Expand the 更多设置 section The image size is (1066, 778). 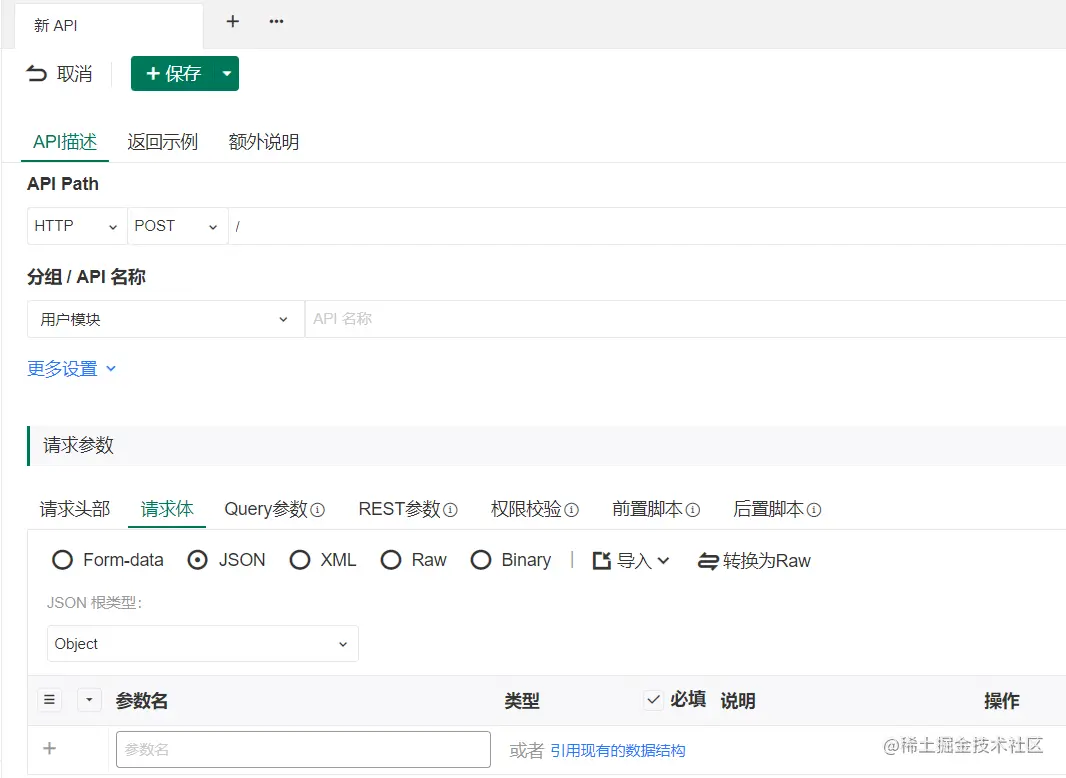click(x=72, y=368)
